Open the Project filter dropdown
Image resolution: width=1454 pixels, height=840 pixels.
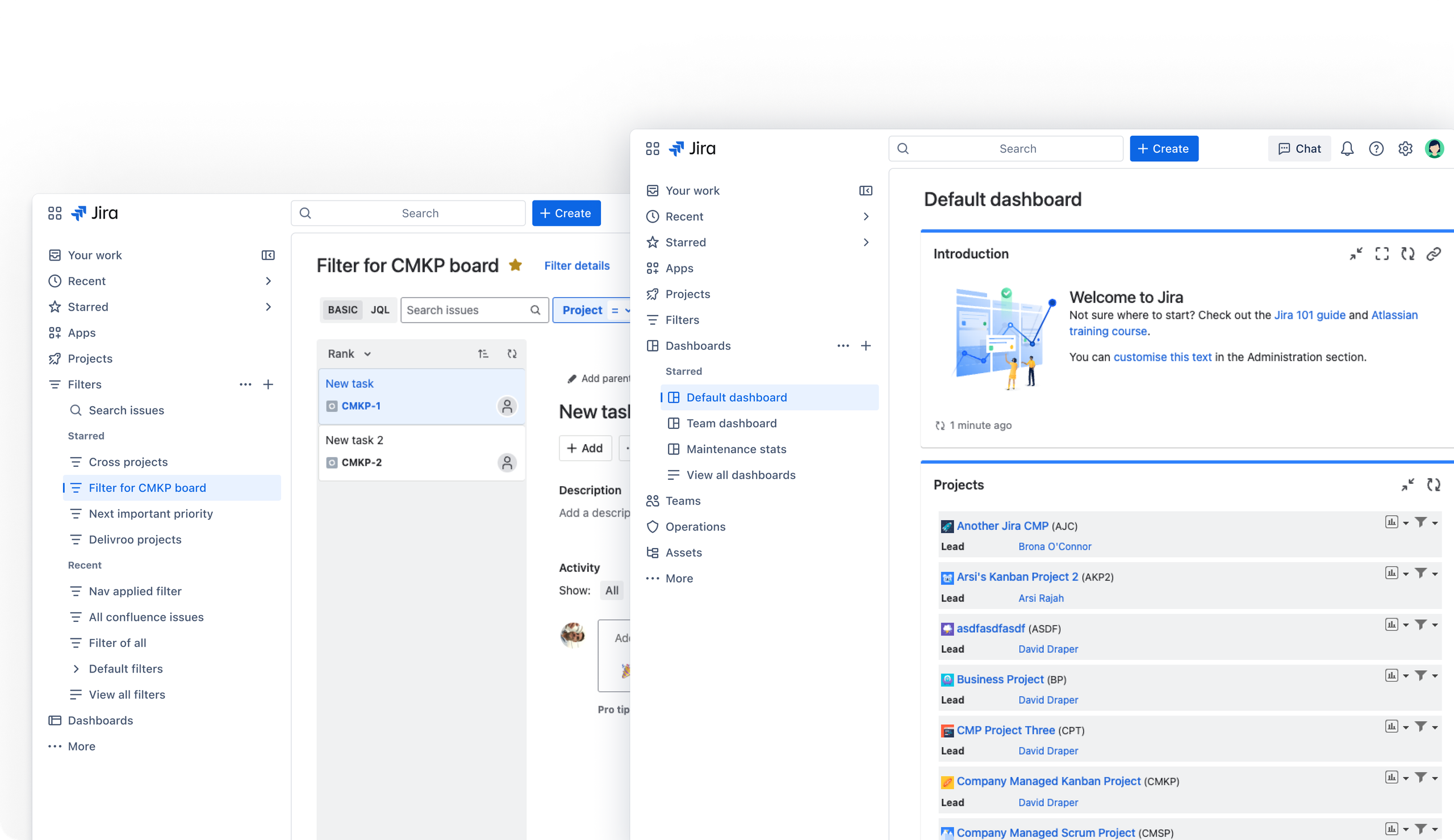pos(592,310)
